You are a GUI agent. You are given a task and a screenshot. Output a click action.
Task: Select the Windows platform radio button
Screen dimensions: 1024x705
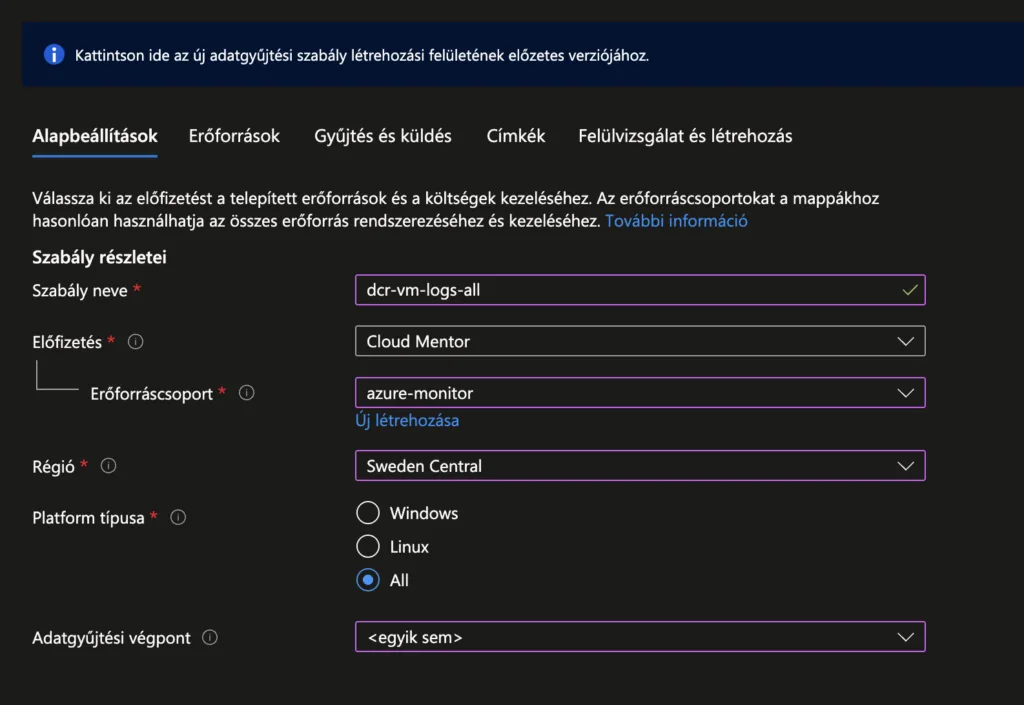[368, 513]
